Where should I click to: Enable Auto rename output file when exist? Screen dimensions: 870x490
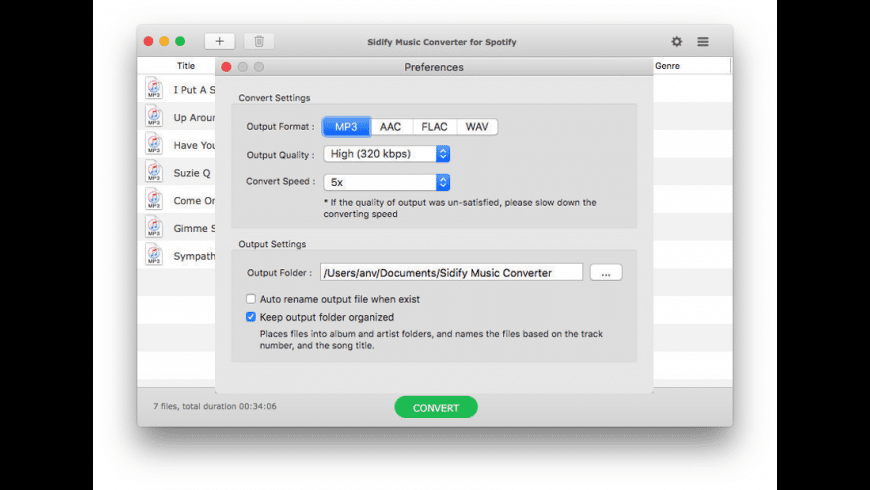point(251,299)
